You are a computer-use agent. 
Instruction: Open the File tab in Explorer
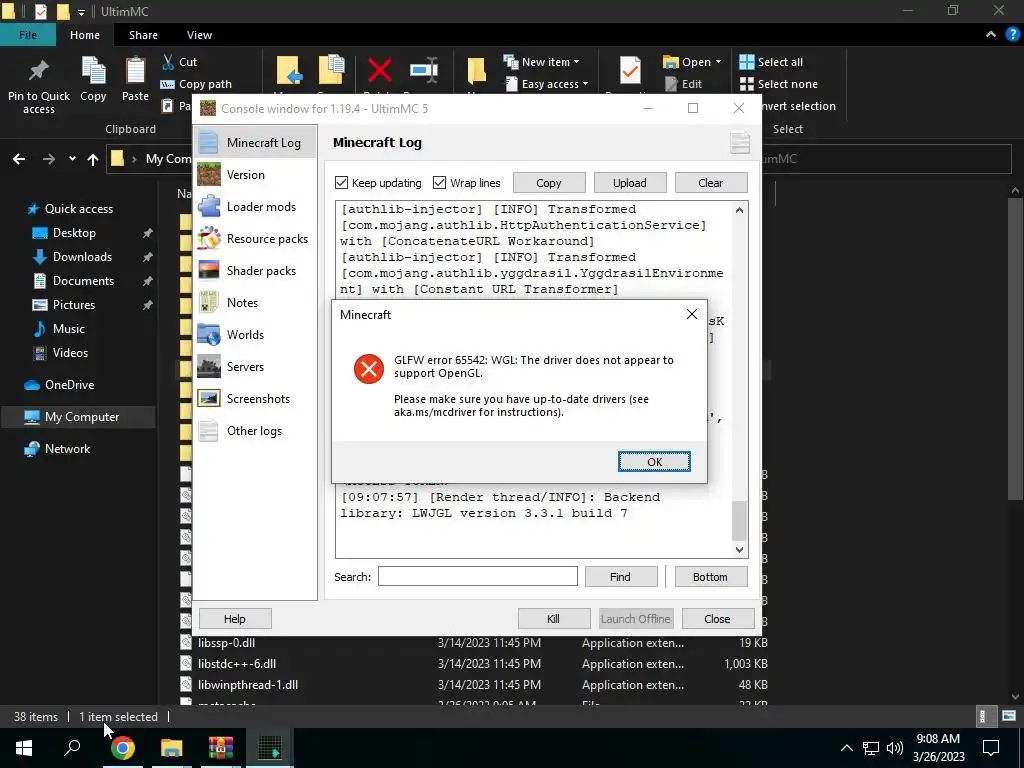(28, 35)
